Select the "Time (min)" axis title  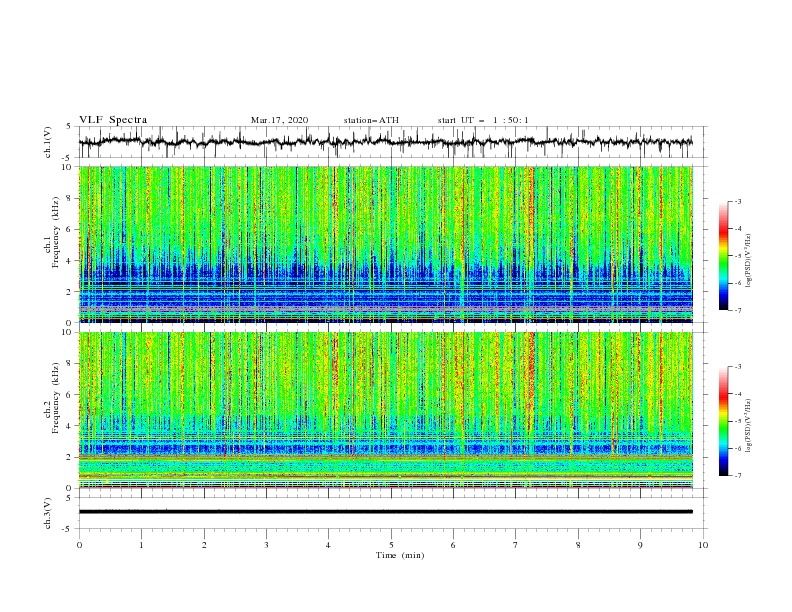tap(400, 555)
